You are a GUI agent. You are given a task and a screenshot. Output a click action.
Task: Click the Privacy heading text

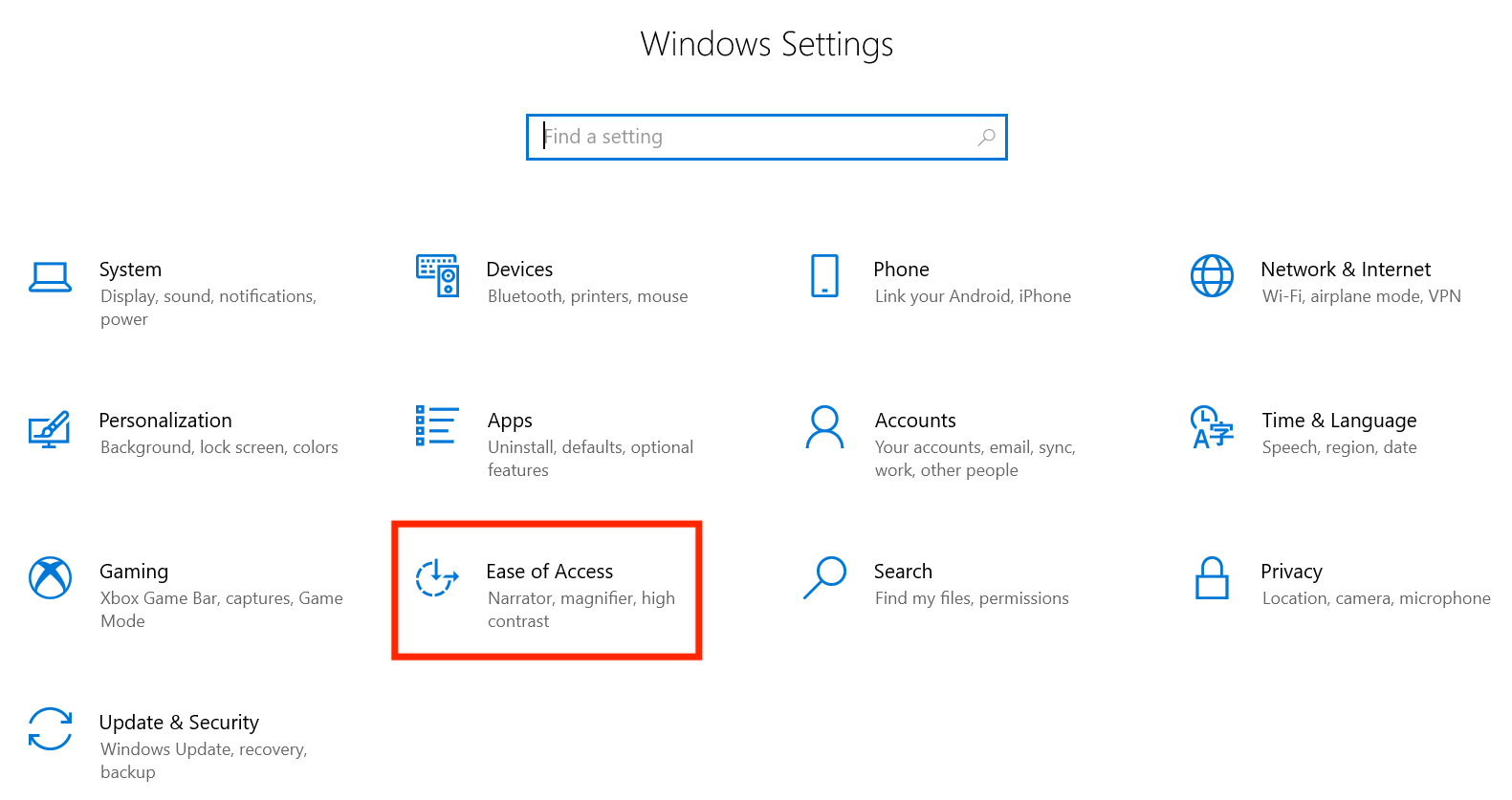1291,572
